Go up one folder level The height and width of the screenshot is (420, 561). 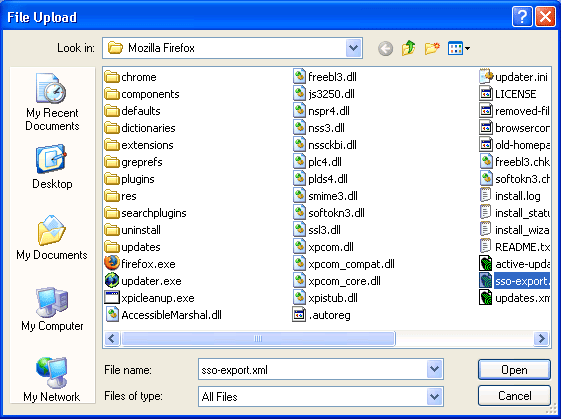pyautogui.click(x=409, y=48)
